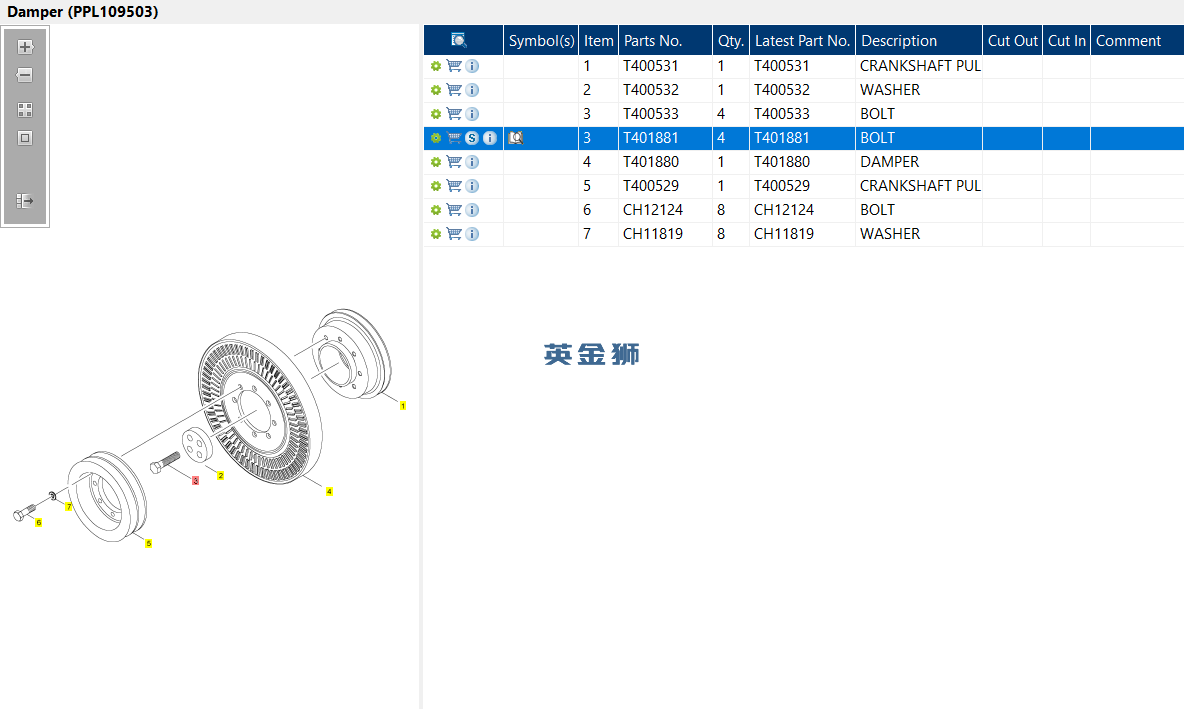
Task: Click the symbol icon in selected BOLT row
Action: [x=516, y=138]
